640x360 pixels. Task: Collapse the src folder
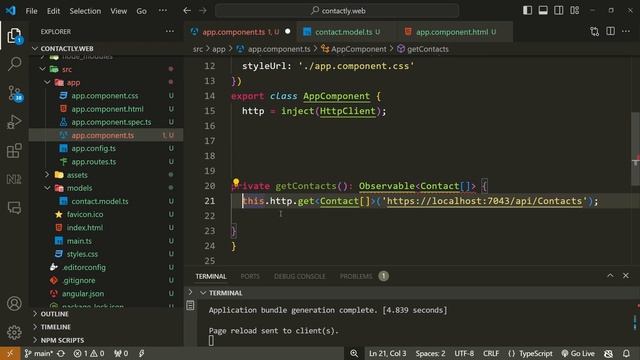(42, 69)
